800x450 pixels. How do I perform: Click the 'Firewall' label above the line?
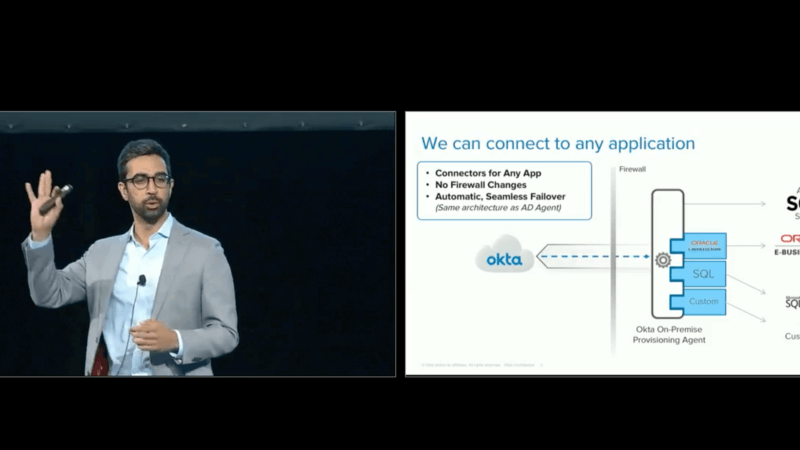point(633,169)
